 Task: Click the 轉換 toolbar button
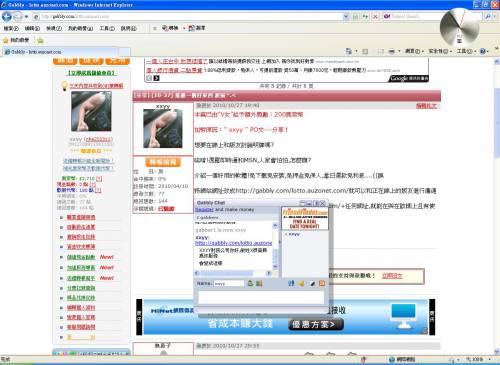[170, 28]
